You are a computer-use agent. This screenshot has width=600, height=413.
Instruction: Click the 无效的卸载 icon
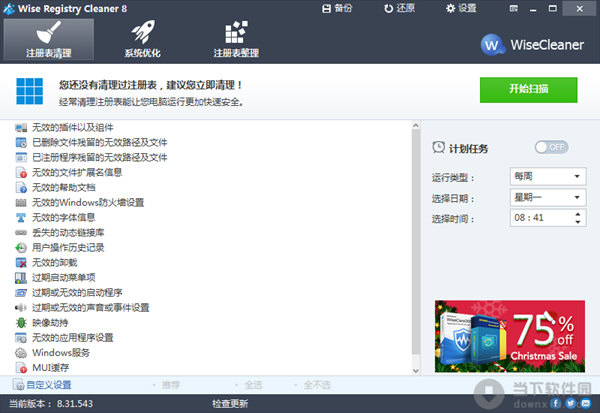(21, 263)
